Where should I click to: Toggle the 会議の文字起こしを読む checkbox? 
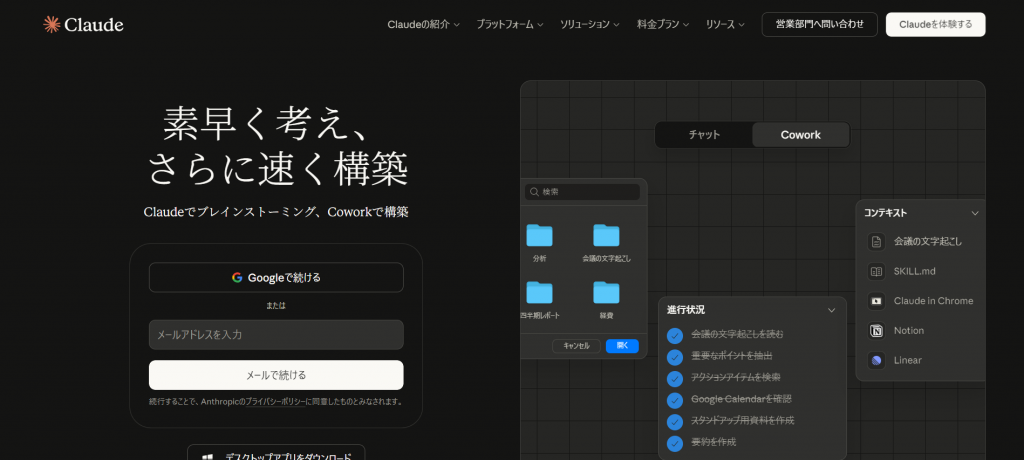675,334
